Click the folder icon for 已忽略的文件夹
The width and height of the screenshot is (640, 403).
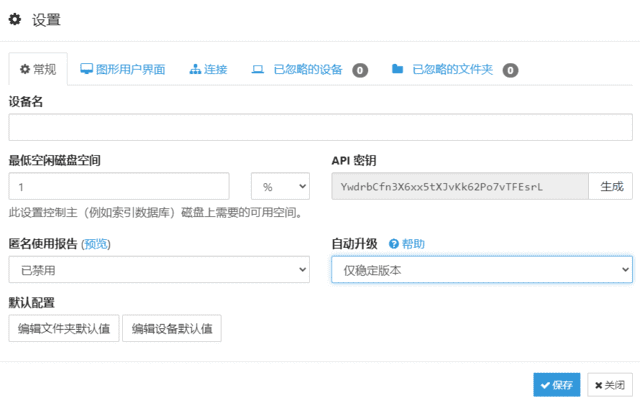point(397,70)
